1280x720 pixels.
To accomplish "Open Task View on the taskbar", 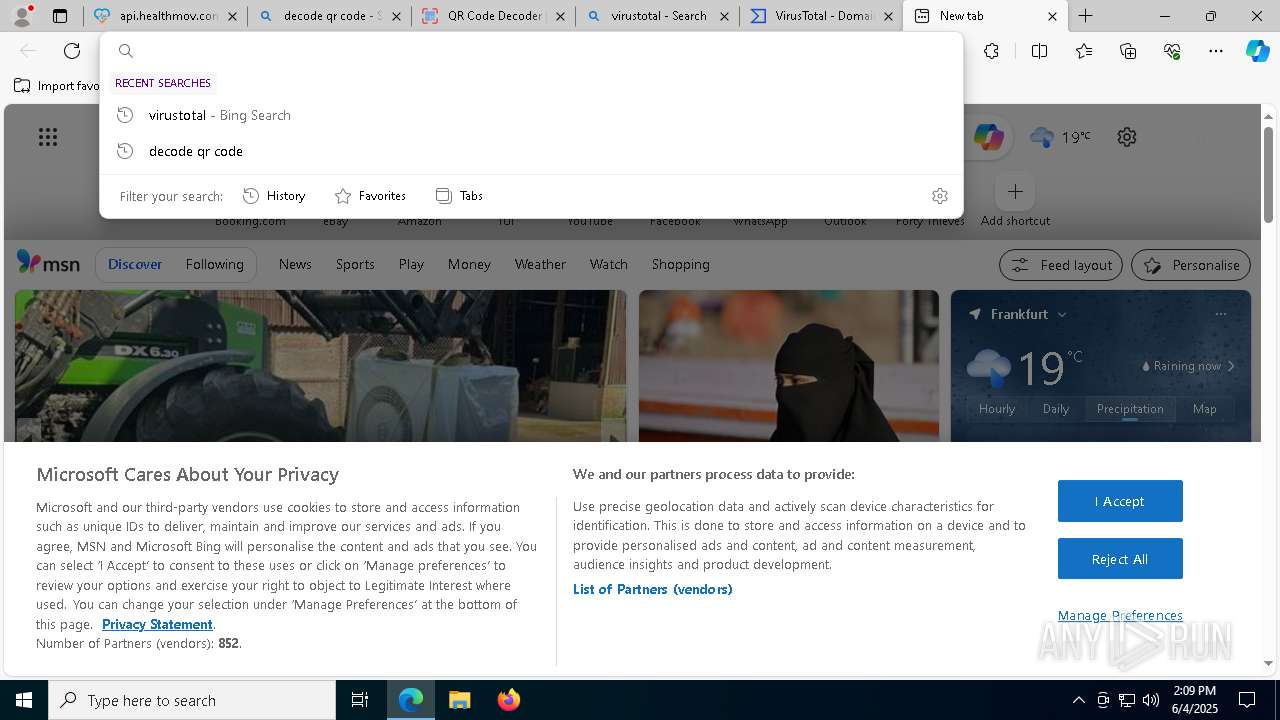I will (360, 700).
